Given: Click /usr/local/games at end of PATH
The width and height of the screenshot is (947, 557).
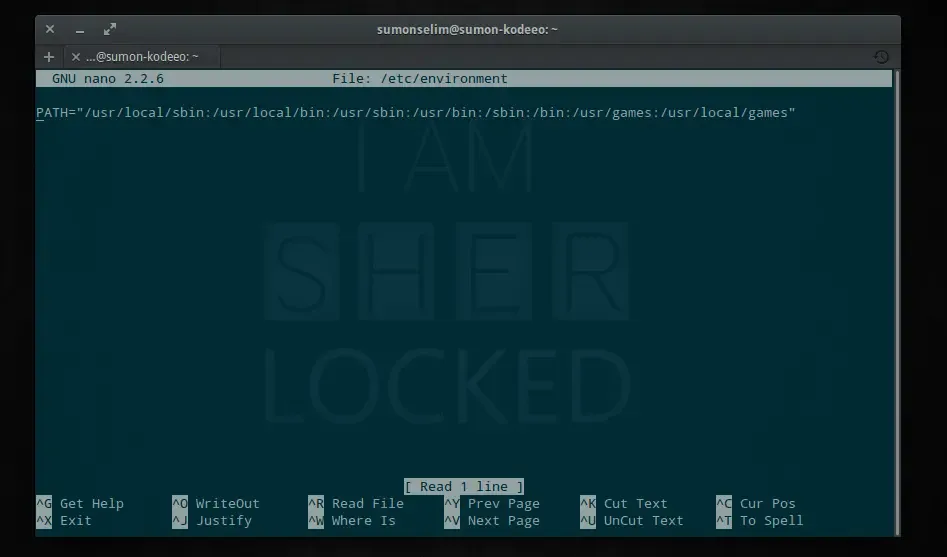Looking at the screenshot, I should pyautogui.click(x=724, y=112).
